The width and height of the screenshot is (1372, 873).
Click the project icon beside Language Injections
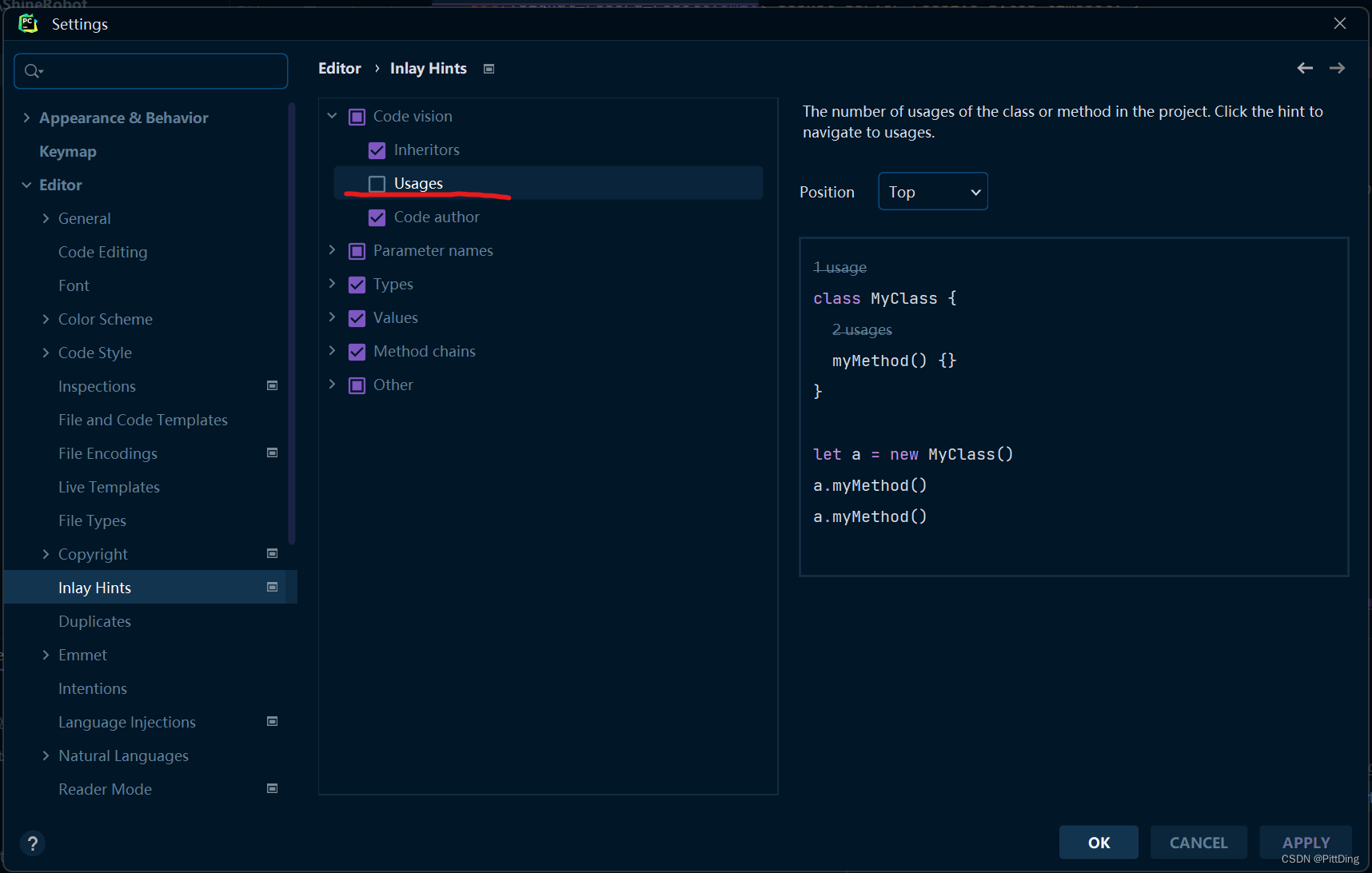coord(272,721)
